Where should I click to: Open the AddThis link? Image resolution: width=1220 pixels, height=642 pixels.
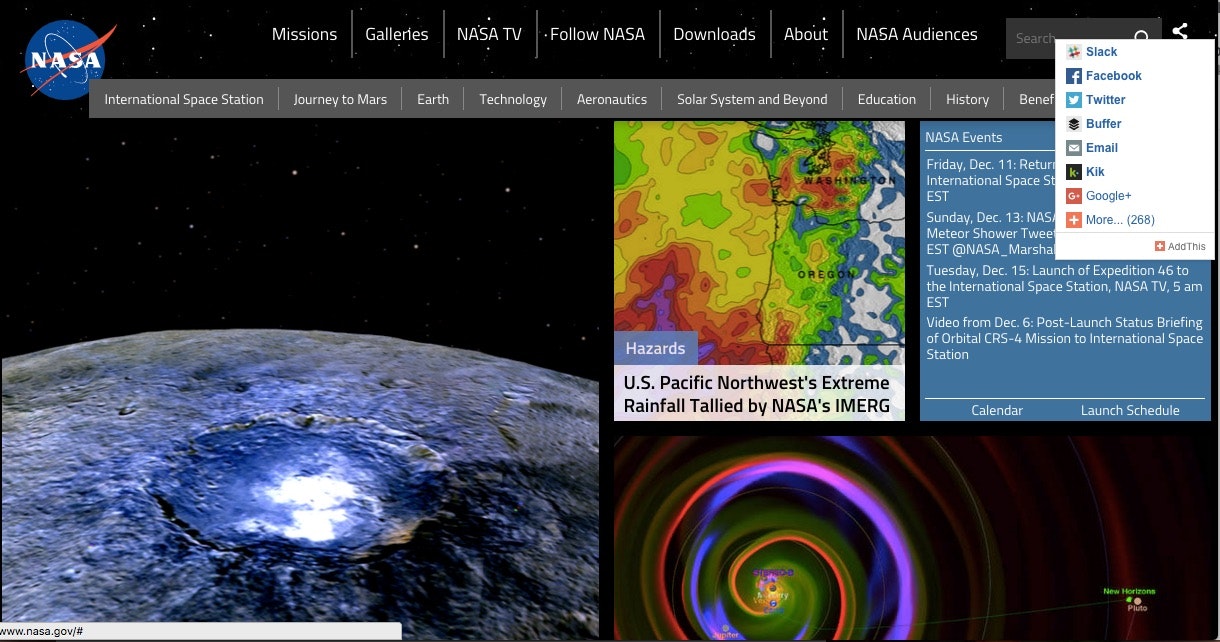(x=1180, y=246)
